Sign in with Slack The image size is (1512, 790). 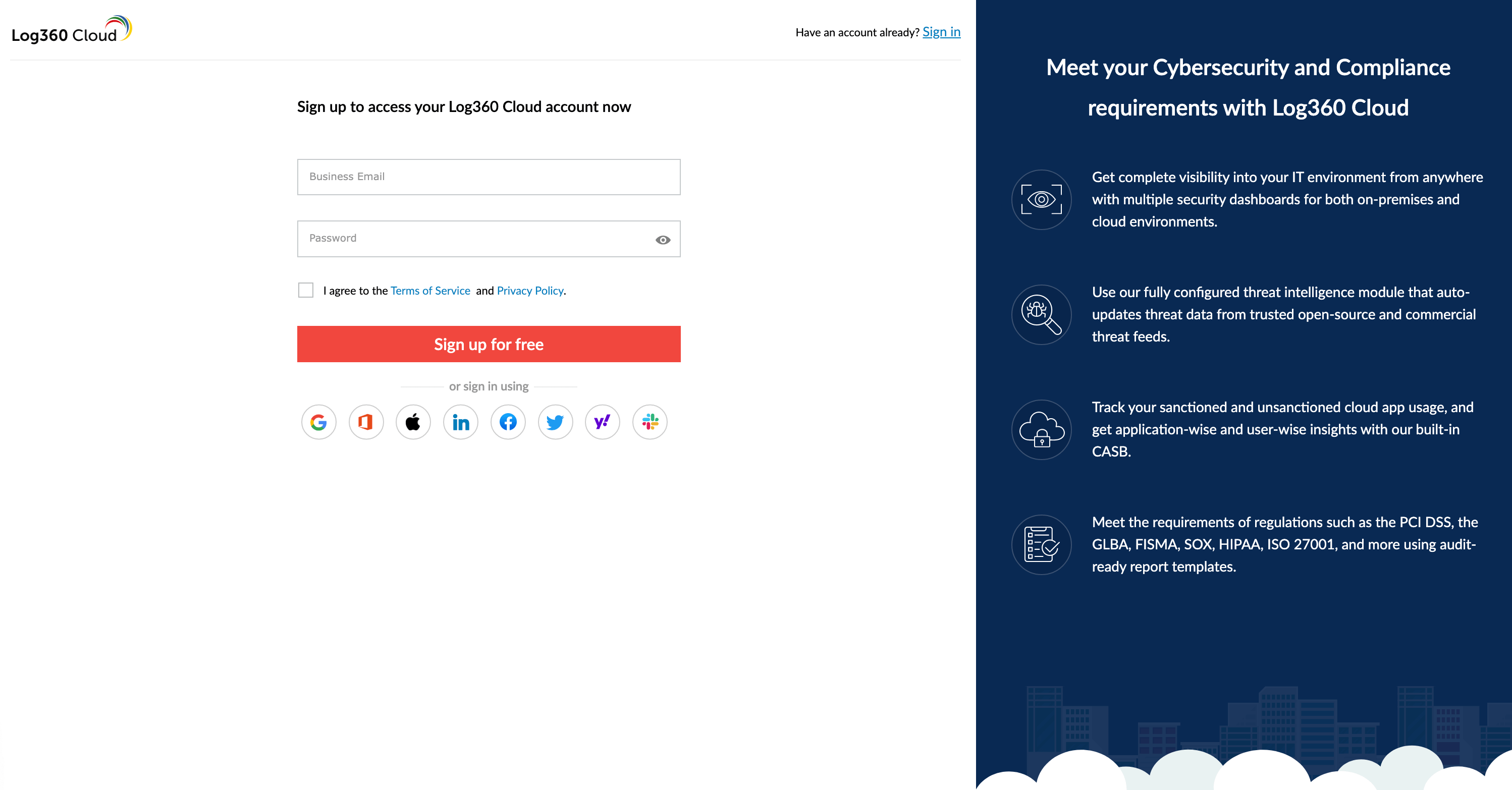click(650, 422)
